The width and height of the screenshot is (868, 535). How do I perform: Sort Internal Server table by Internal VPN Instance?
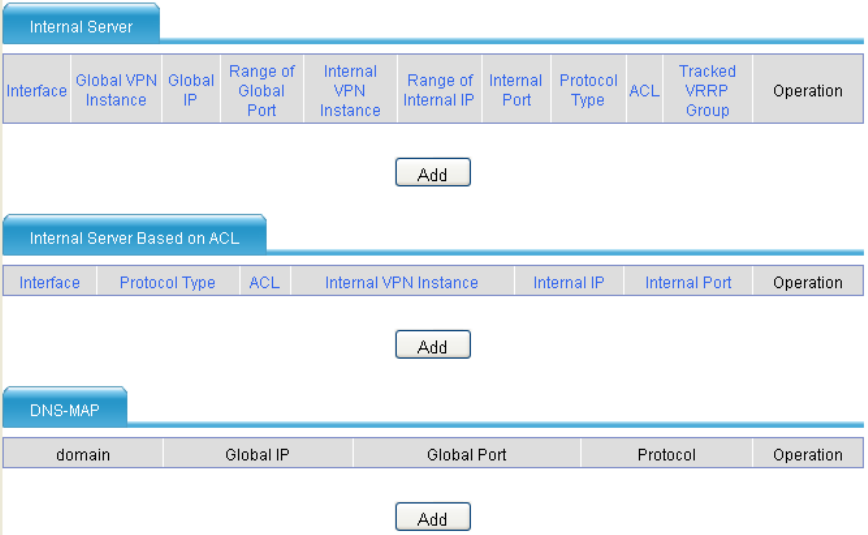[350, 90]
